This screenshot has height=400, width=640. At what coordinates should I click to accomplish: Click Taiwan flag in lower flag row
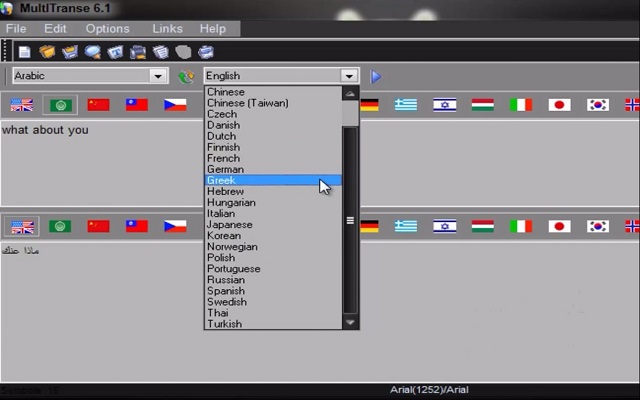137,226
